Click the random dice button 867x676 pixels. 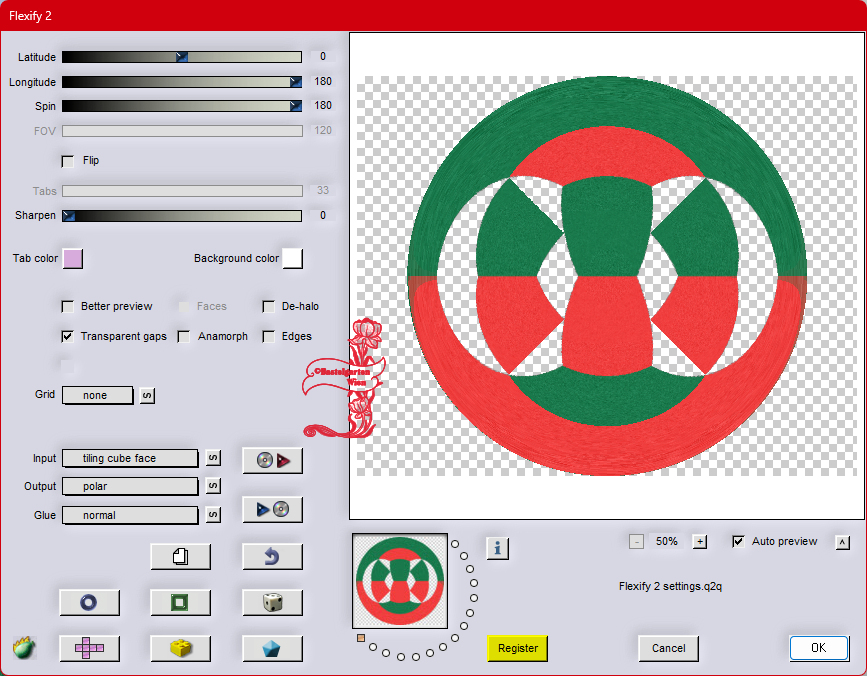pos(272,602)
